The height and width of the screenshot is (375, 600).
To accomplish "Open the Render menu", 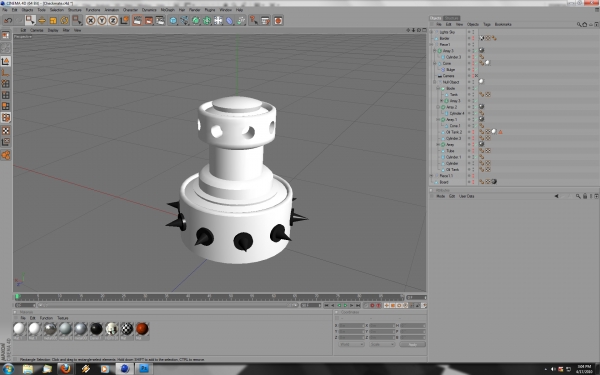I will [x=194, y=10].
